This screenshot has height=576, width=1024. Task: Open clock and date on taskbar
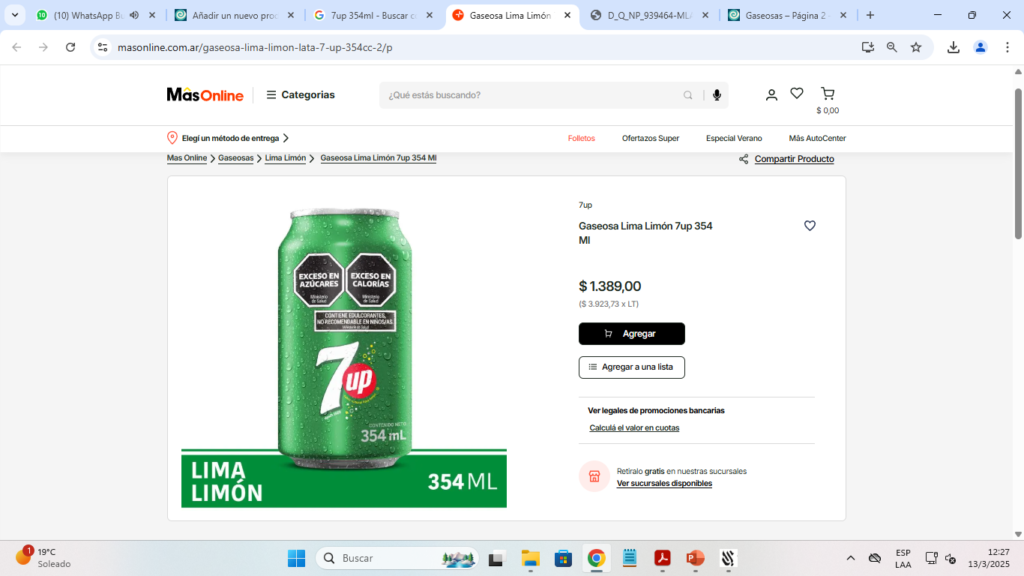(989, 558)
